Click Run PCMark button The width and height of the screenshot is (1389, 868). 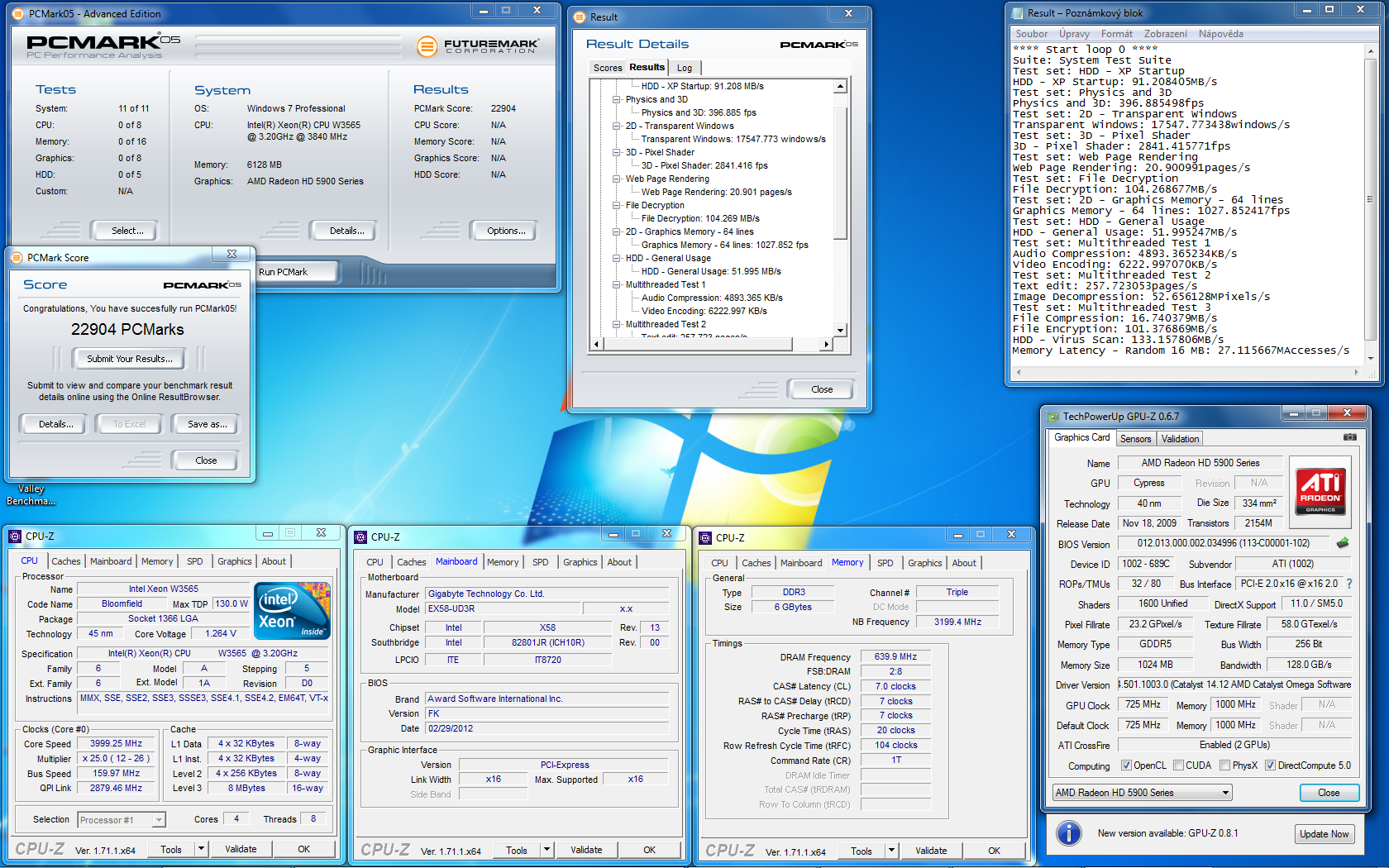tap(296, 272)
